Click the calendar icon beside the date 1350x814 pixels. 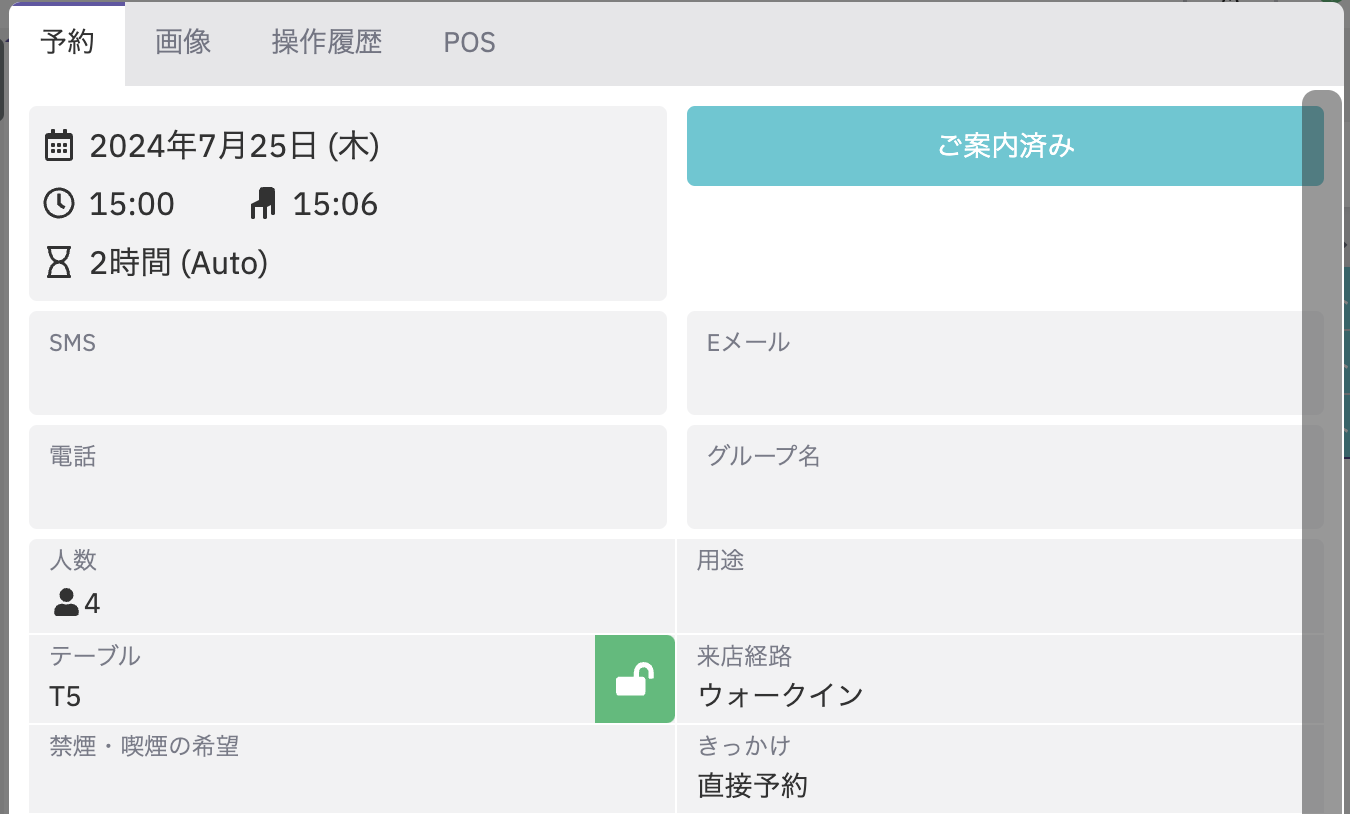click(59, 146)
